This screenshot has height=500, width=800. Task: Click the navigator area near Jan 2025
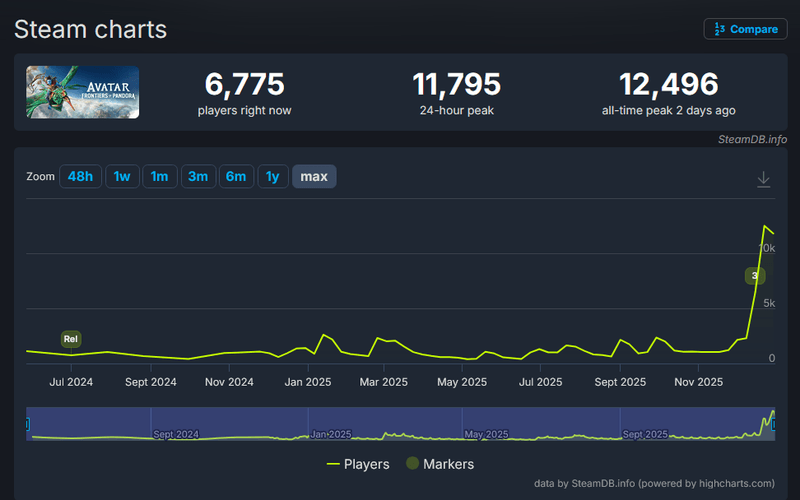(330, 424)
